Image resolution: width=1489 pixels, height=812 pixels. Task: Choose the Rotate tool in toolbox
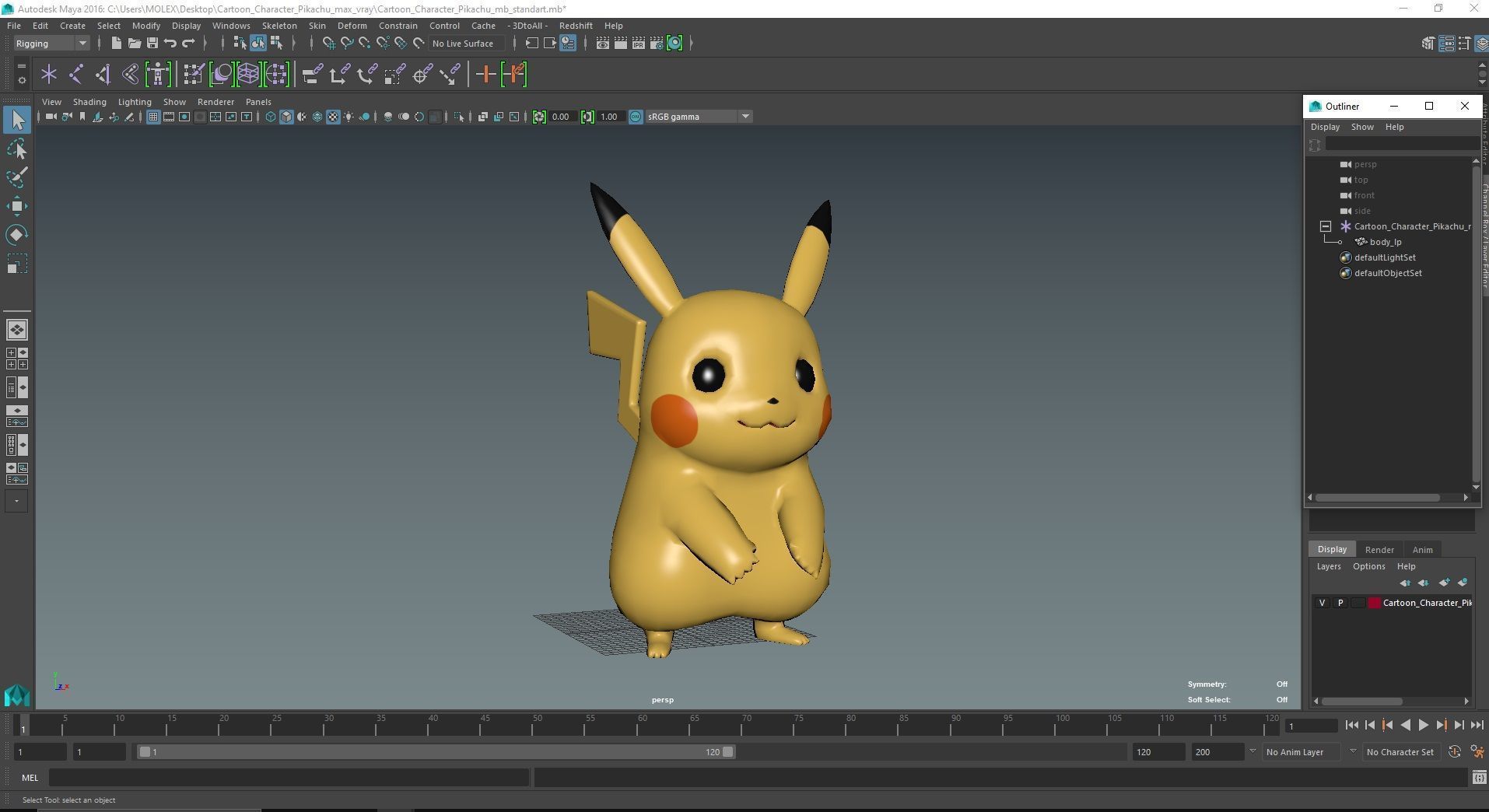click(x=17, y=235)
